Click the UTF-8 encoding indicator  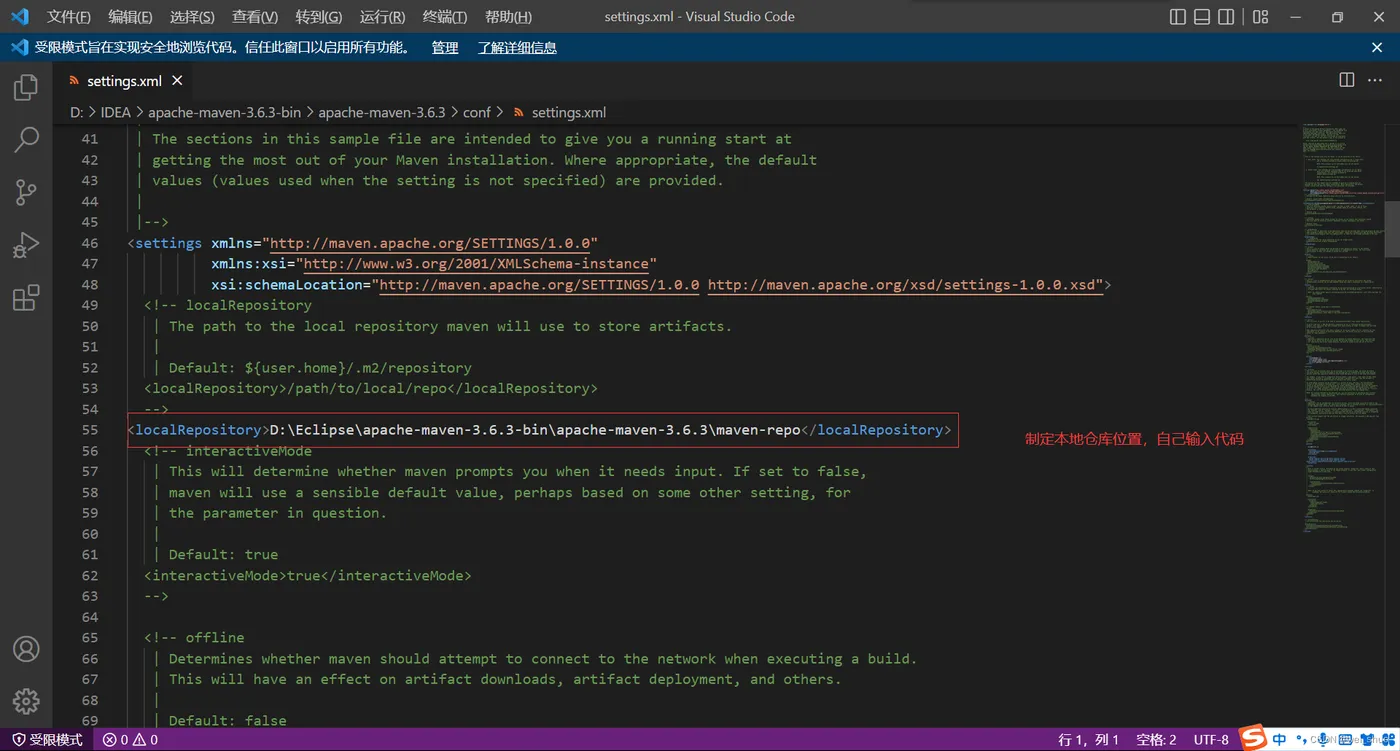tap(1212, 740)
